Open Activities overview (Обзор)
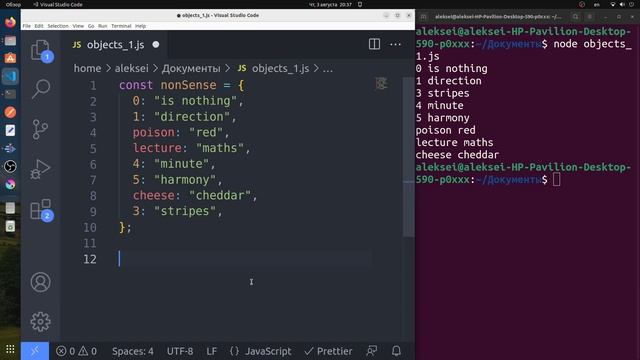 click(x=13, y=4)
